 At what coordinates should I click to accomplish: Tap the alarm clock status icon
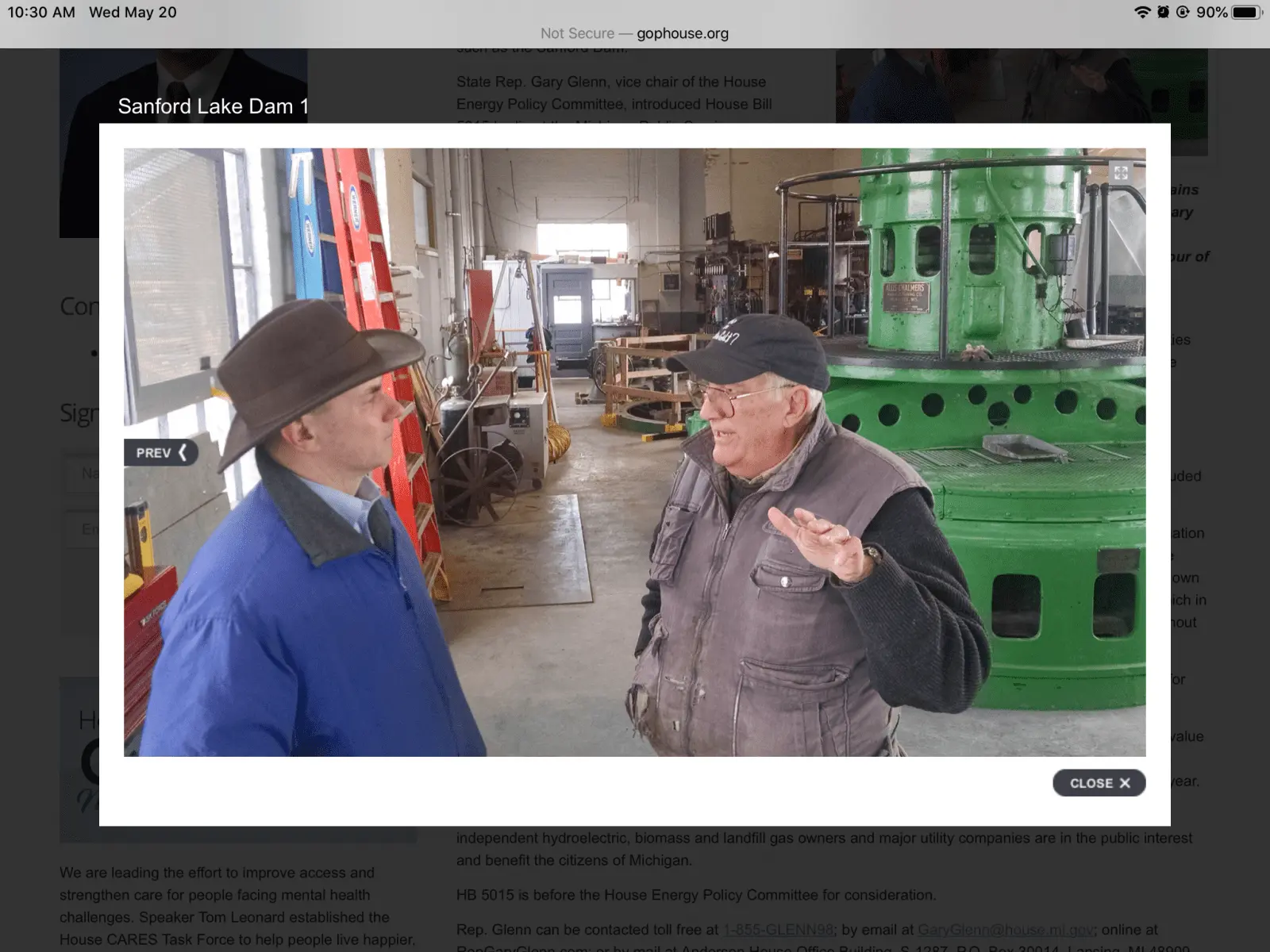click(1163, 12)
